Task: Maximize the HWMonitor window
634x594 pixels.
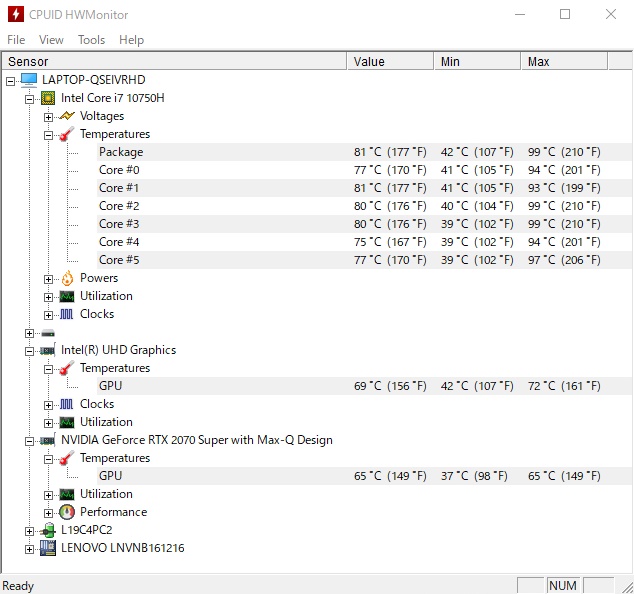Action: (565, 15)
